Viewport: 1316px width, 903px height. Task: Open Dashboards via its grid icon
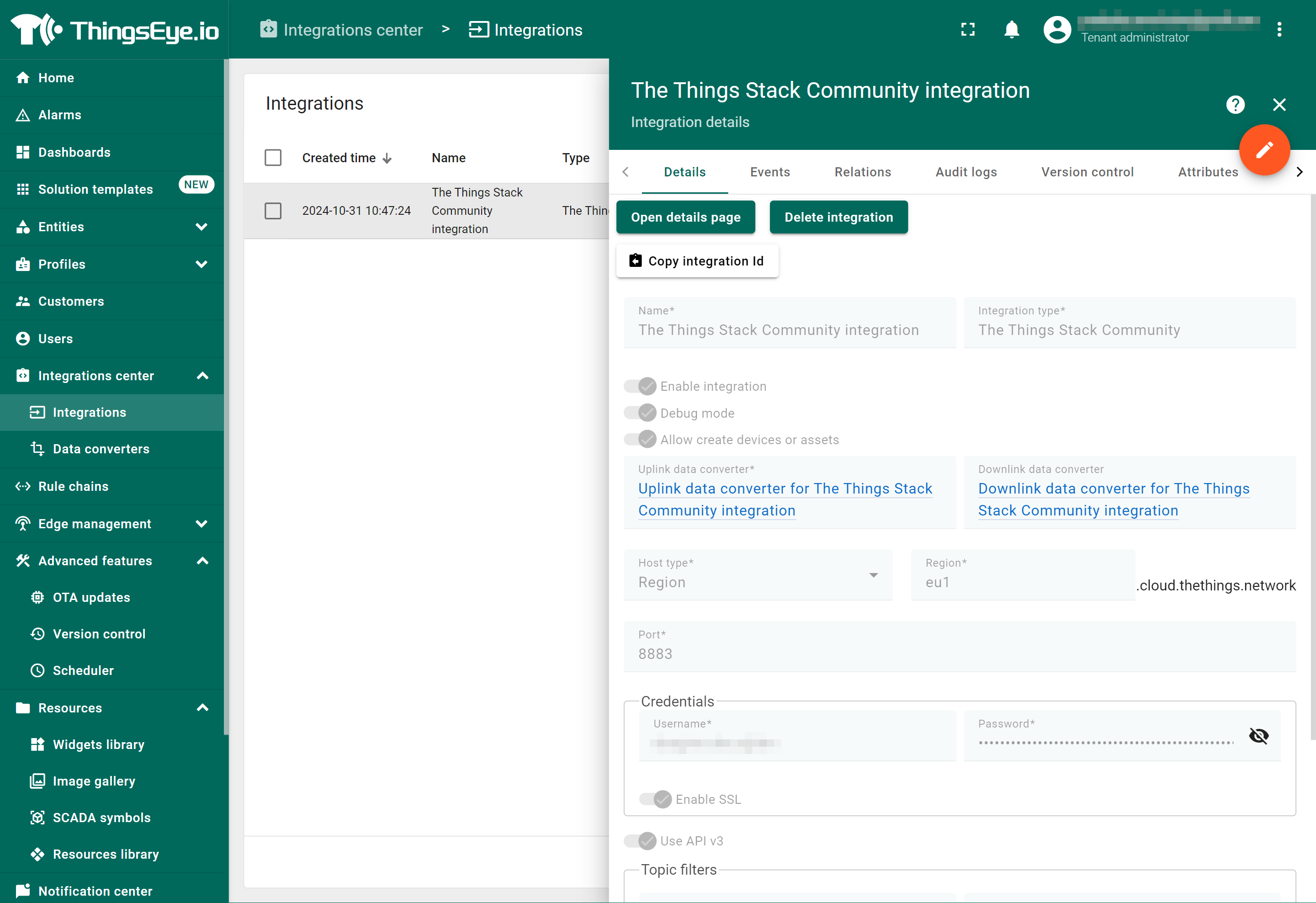click(x=23, y=152)
